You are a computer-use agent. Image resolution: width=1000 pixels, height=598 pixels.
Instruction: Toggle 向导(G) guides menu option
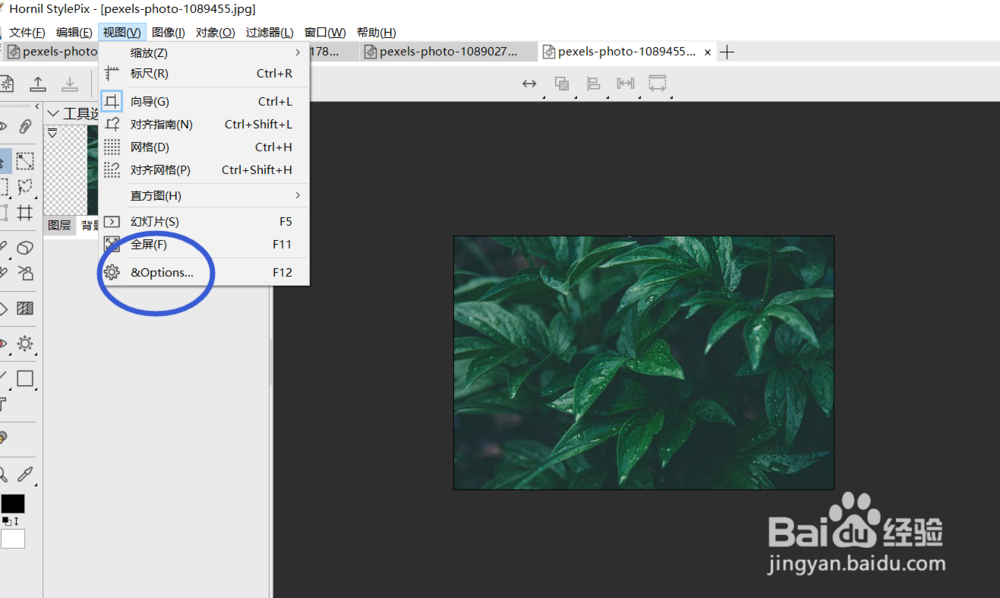click(x=204, y=101)
